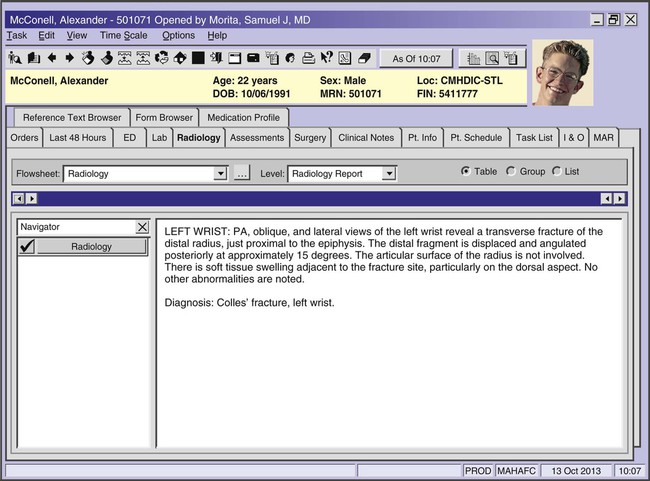The height and width of the screenshot is (481, 650).
Task: Click the forward arrow toolbar icon
Action: 70,58
